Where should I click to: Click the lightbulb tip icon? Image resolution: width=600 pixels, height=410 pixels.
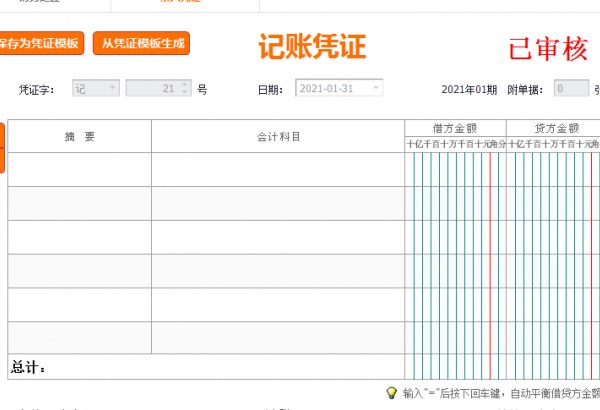[391, 393]
